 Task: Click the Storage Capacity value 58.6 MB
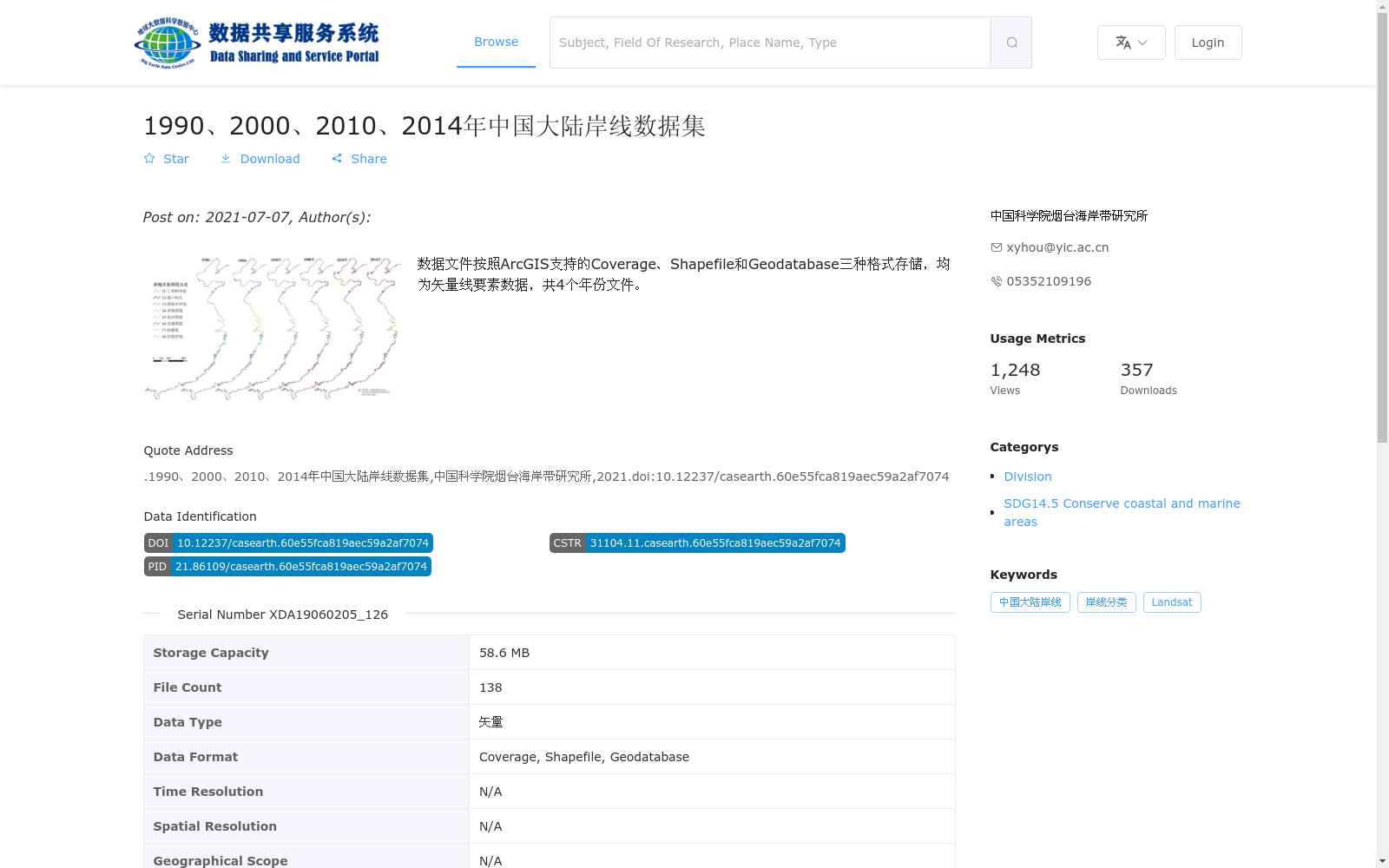coord(504,653)
